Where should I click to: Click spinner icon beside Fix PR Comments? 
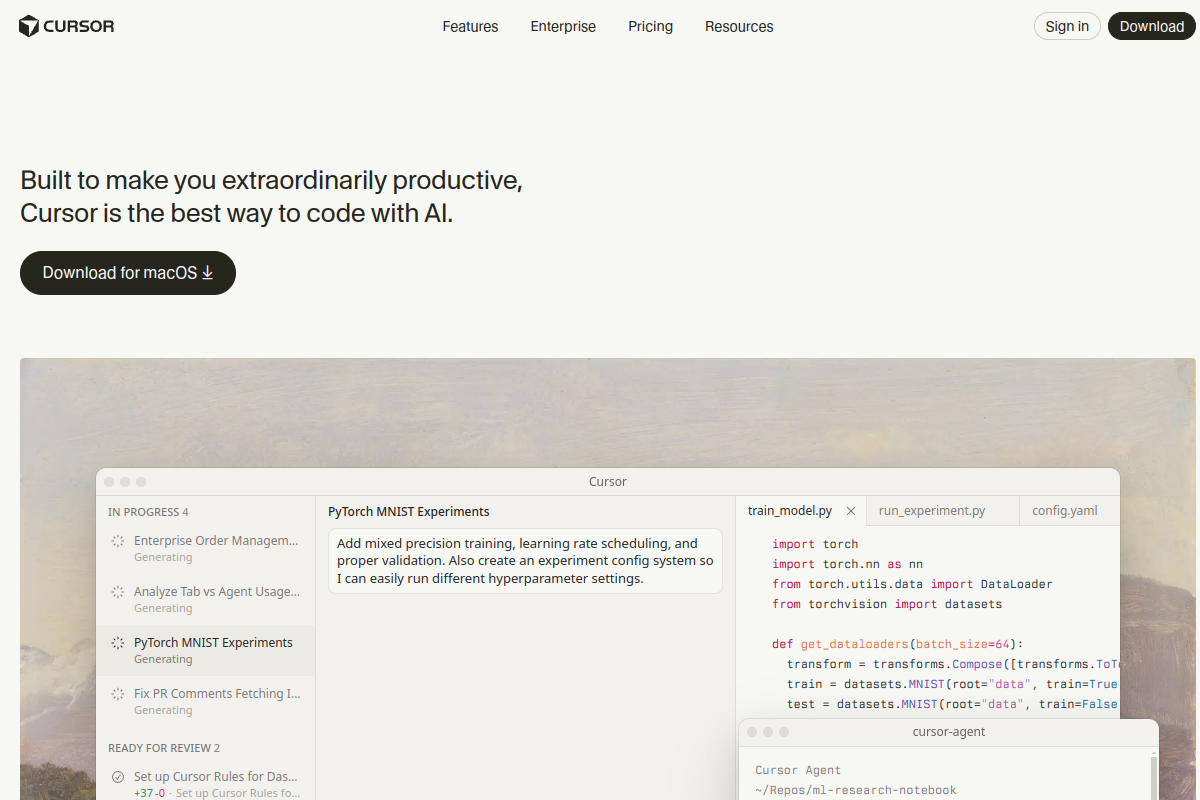pos(118,694)
